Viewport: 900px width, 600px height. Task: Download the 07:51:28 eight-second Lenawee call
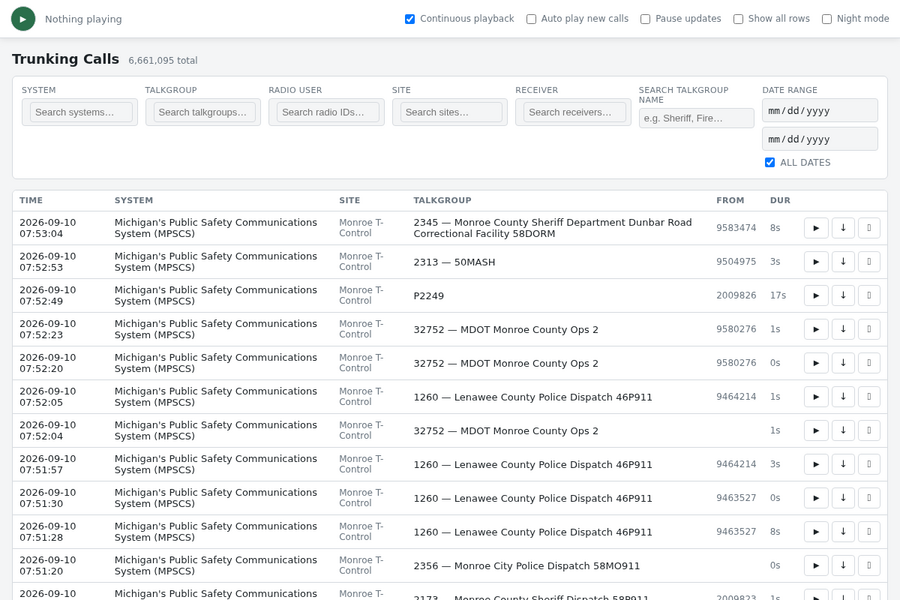pos(843,532)
